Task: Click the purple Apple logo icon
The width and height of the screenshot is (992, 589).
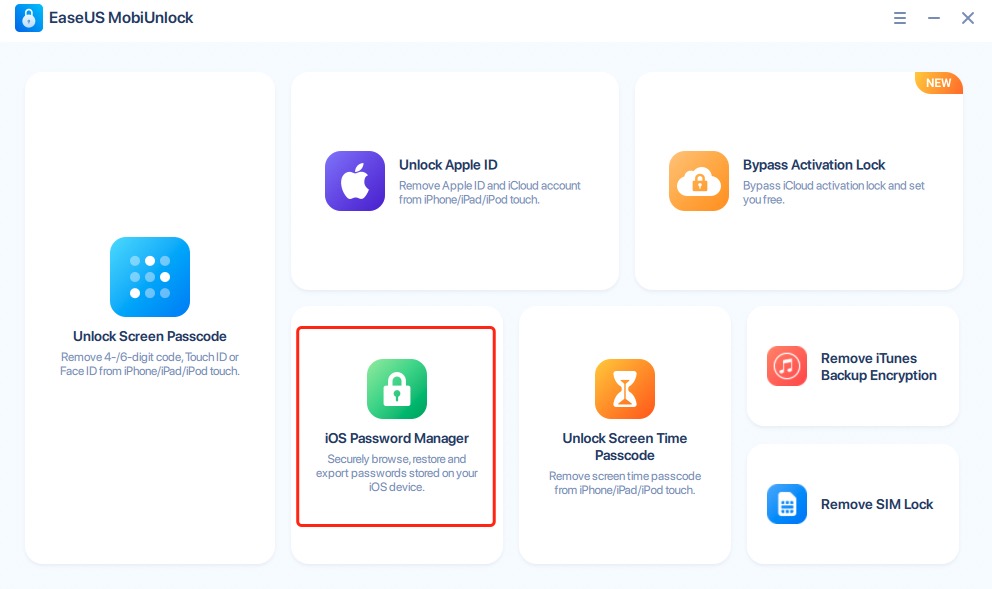Action: point(355,181)
